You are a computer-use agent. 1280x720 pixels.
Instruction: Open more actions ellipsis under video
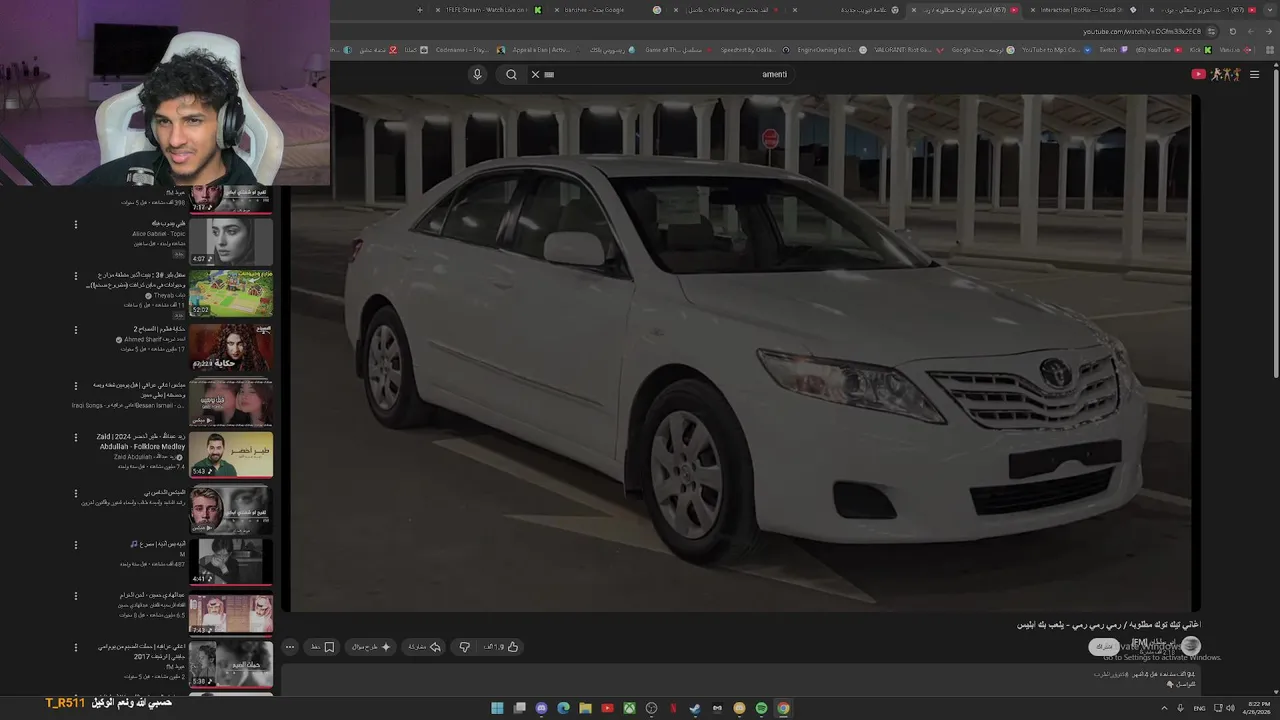click(x=290, y=647)
